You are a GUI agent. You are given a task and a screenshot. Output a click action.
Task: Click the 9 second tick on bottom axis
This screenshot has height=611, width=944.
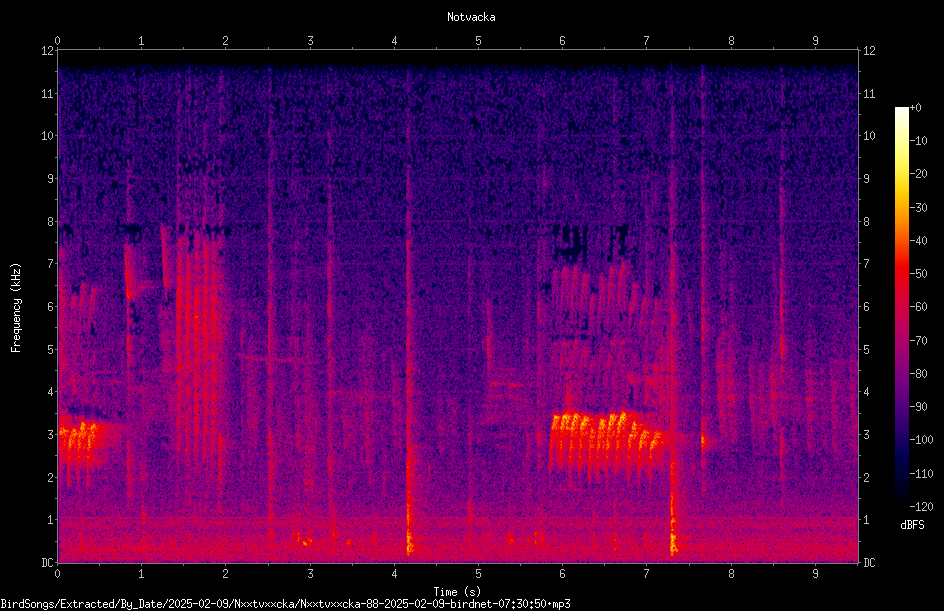pyautogui.click(x=815, y=574)
